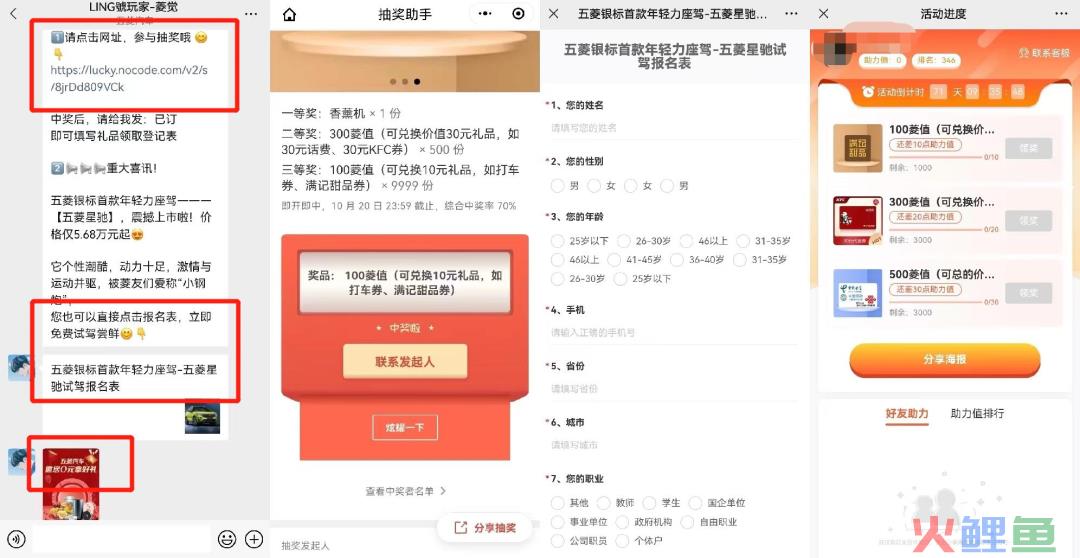Open the chat header three-dot menu

(251, 14)
